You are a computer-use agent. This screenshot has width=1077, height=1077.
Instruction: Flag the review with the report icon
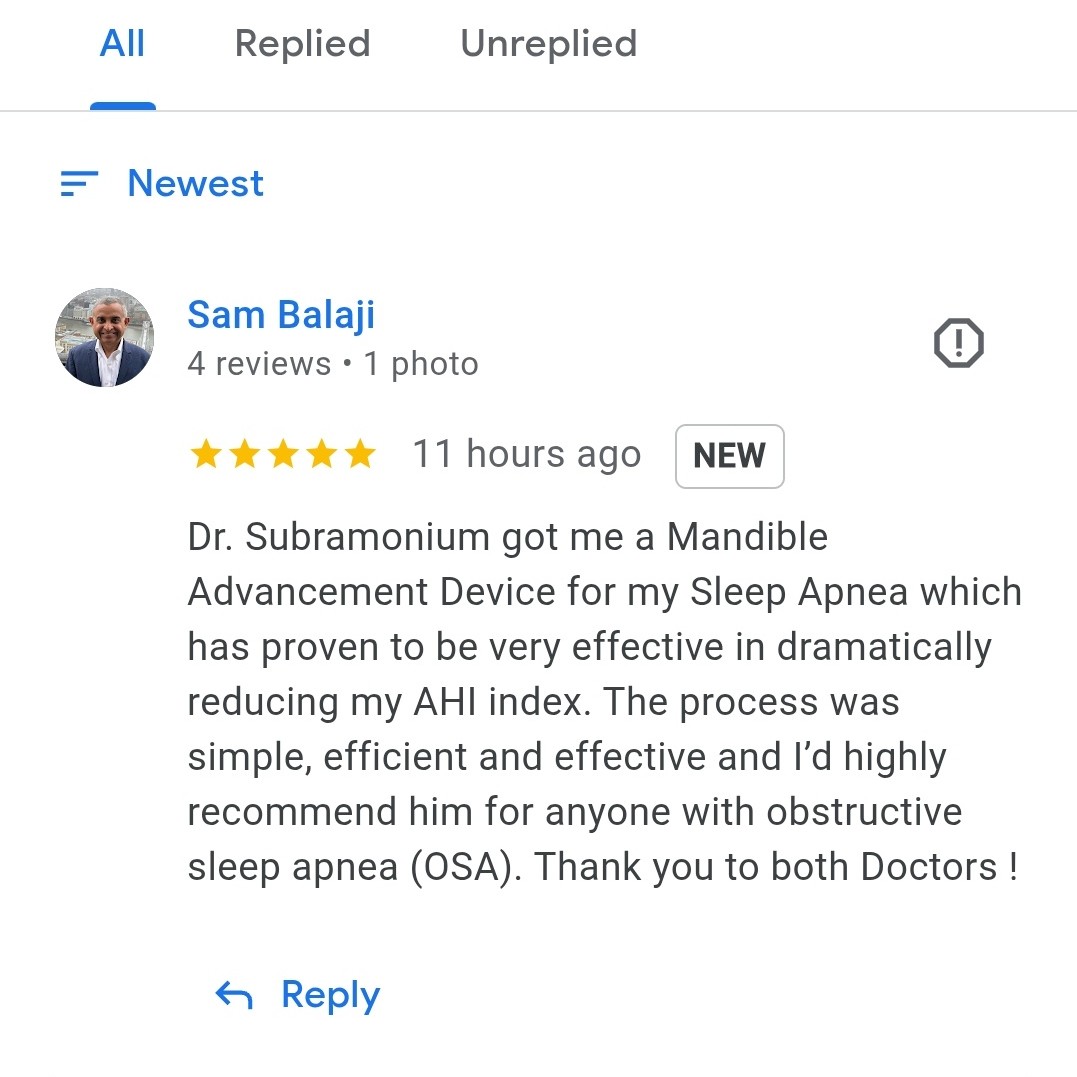958,343
